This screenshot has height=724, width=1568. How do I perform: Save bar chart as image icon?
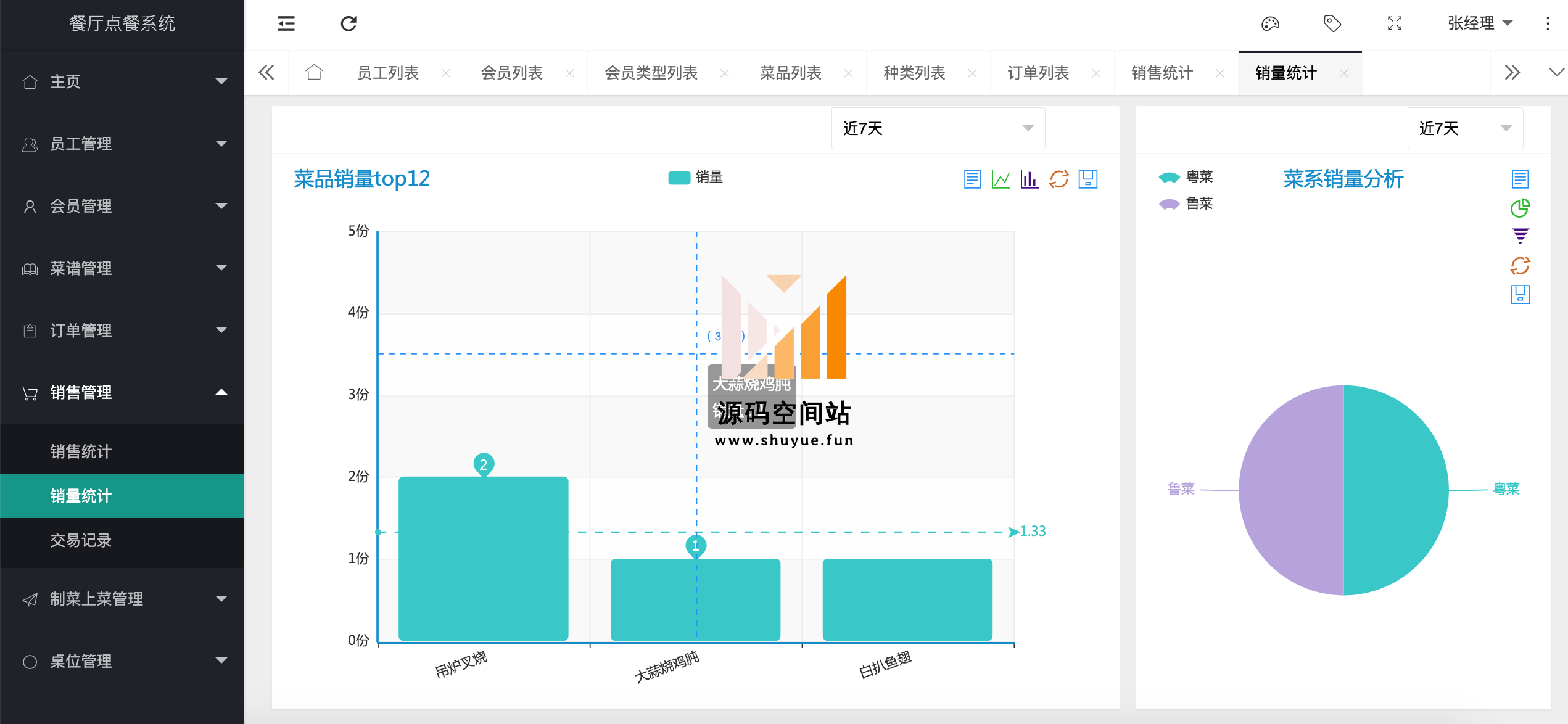(x=1087, y=179)
